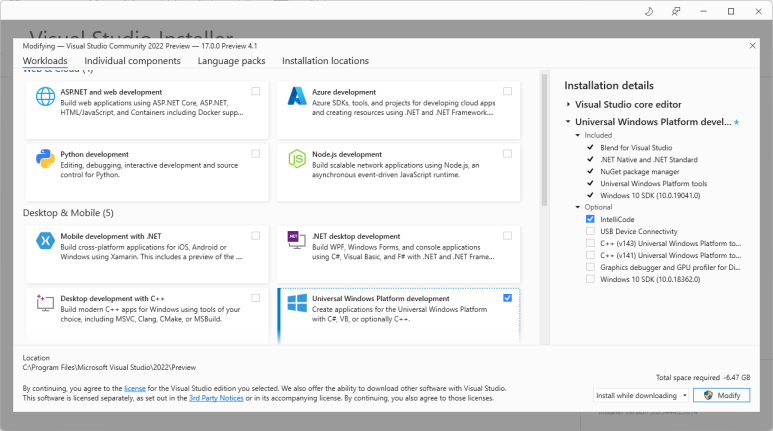Enable C++ (v141) Universal Windows Platform tools
The width and height of the screenshot is (773, 431).
pyautogui.click(x=590, y=255)
